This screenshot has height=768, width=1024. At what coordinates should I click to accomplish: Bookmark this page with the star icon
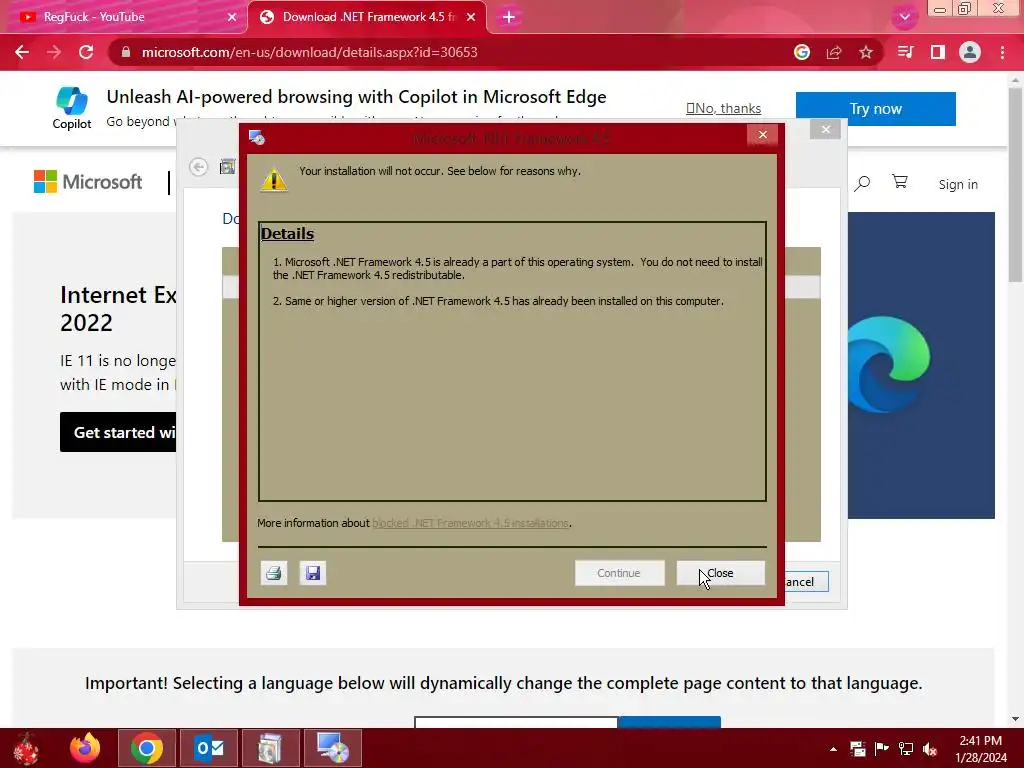pos(866,52)
